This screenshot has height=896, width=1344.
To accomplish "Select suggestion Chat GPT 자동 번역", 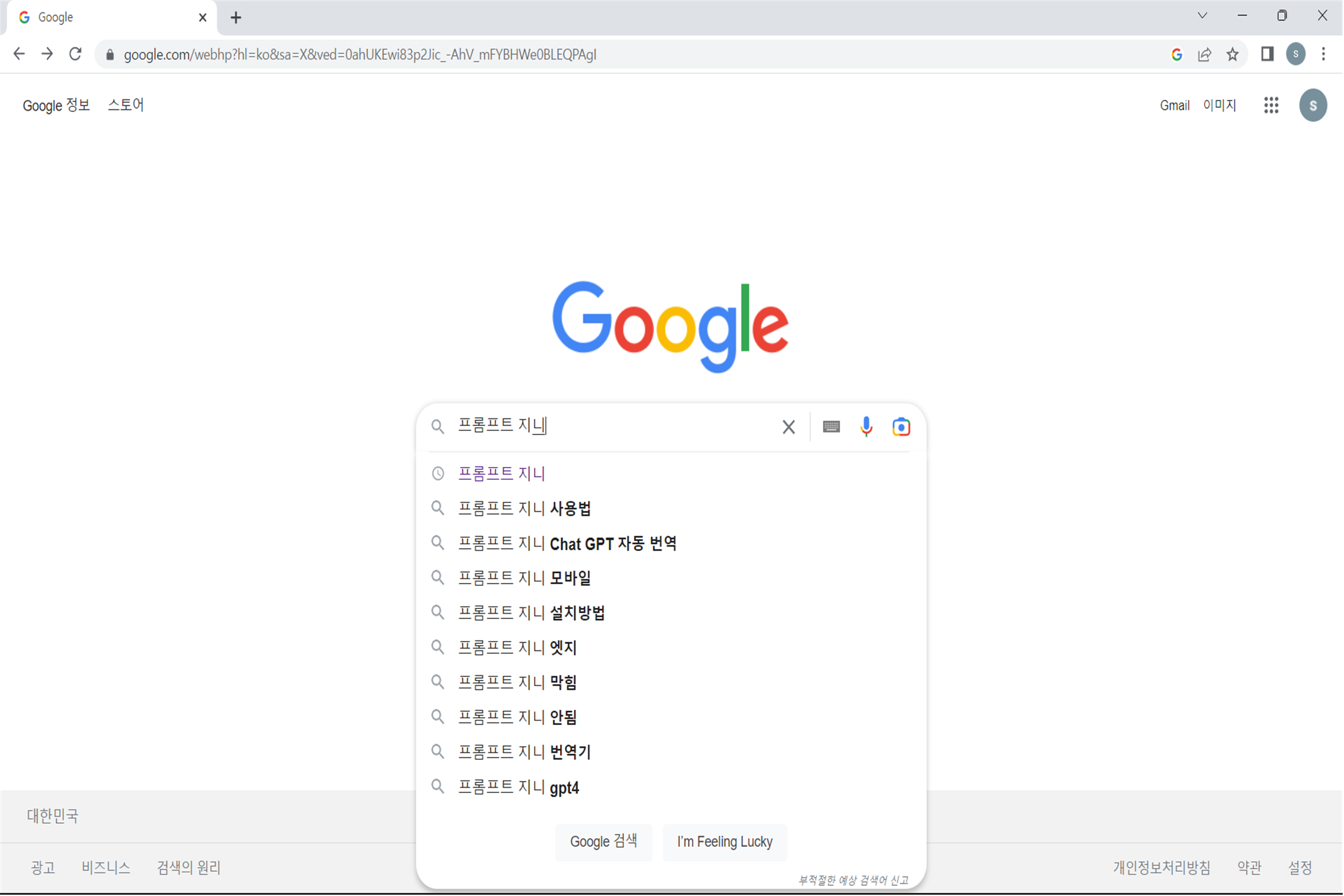I will [x=670, y=543].
